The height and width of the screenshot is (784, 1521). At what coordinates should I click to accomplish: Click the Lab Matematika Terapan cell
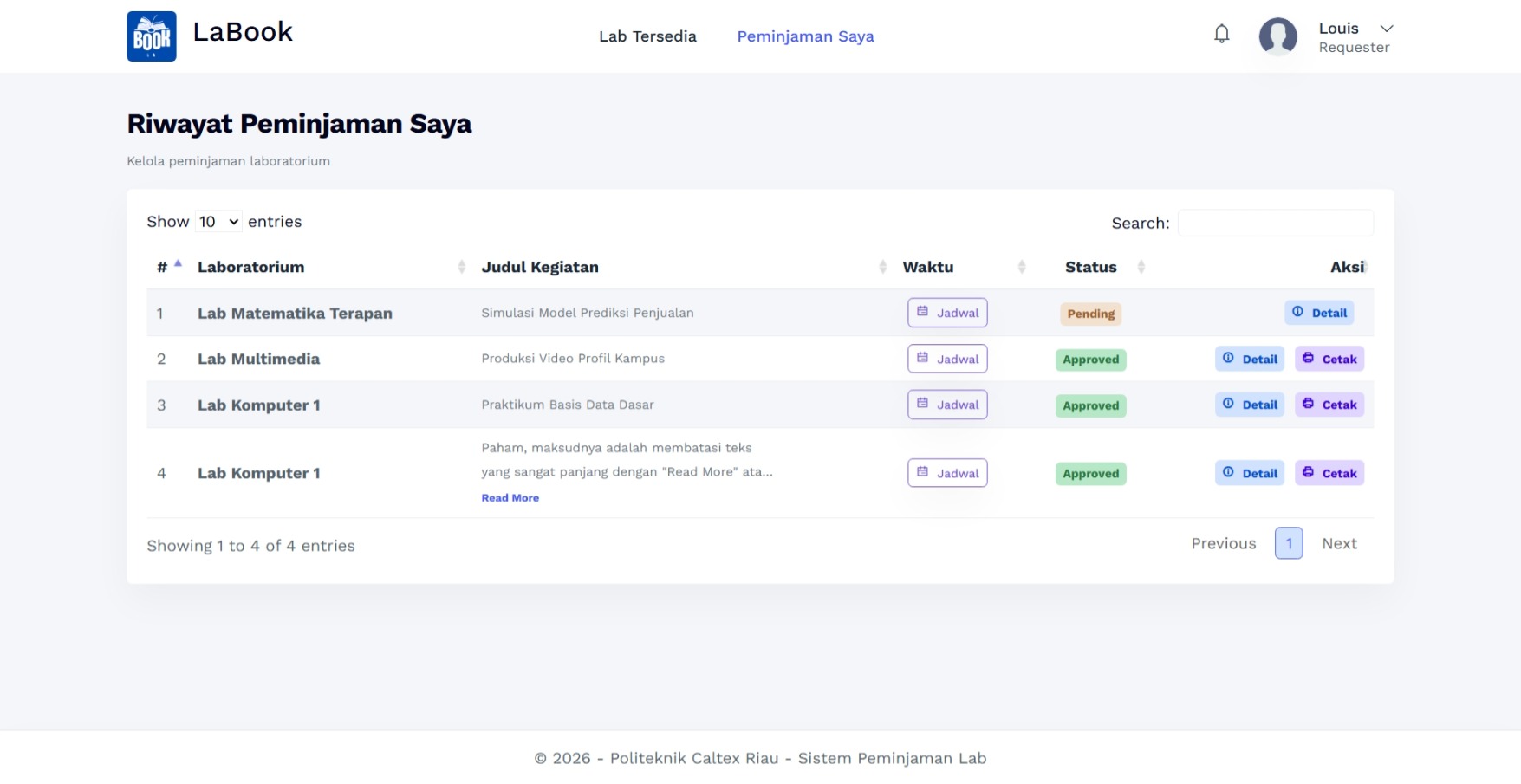(x=295, y=314)
